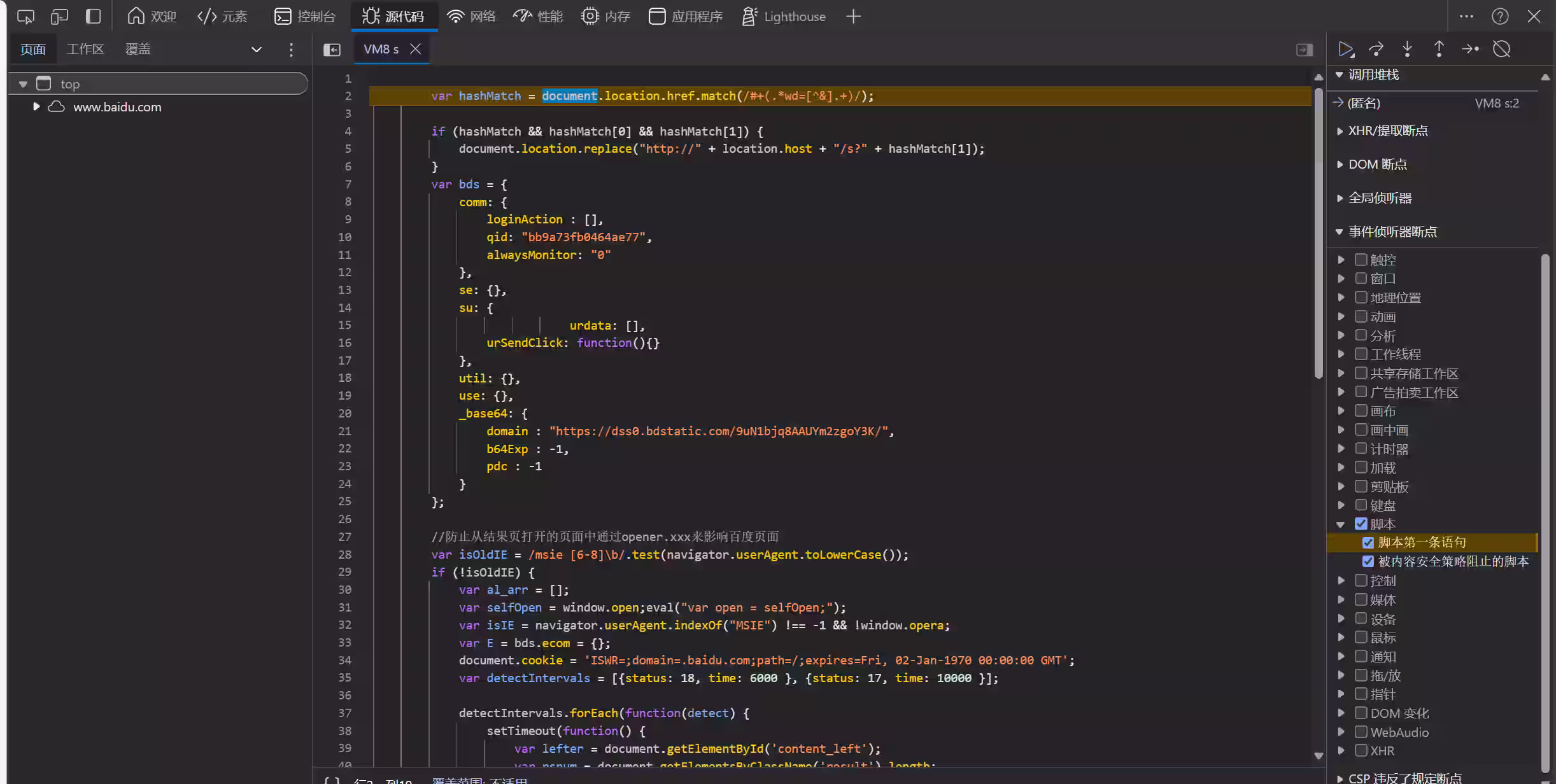This screenshot has height=784, width=1556.
Task: Open the DevTools more options ellipsis
Action: (x=1466, y=17)
